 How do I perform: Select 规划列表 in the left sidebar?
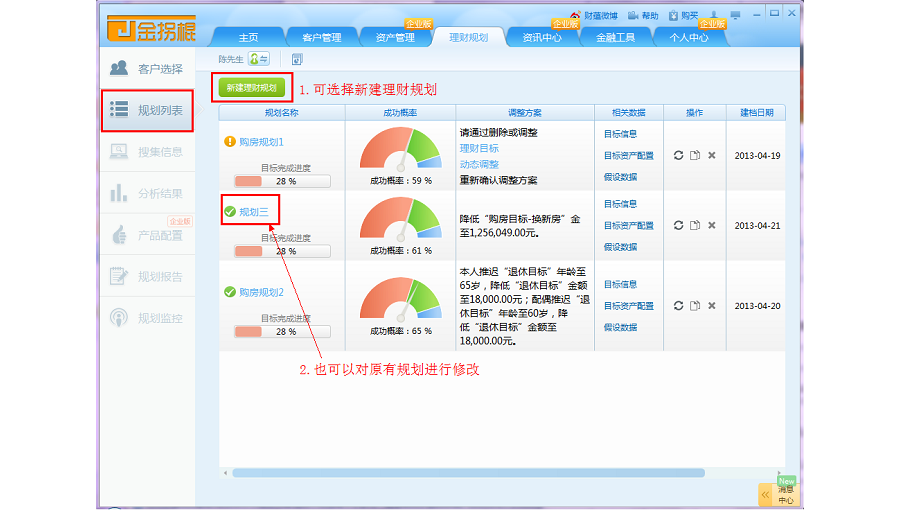[148, 110]
